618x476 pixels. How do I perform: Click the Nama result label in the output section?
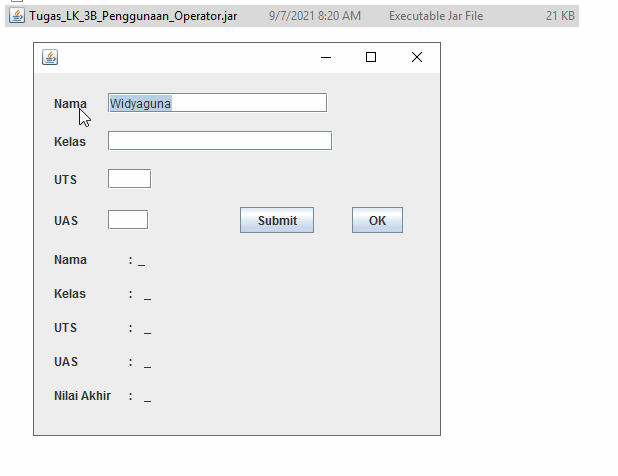click(70, 260)
